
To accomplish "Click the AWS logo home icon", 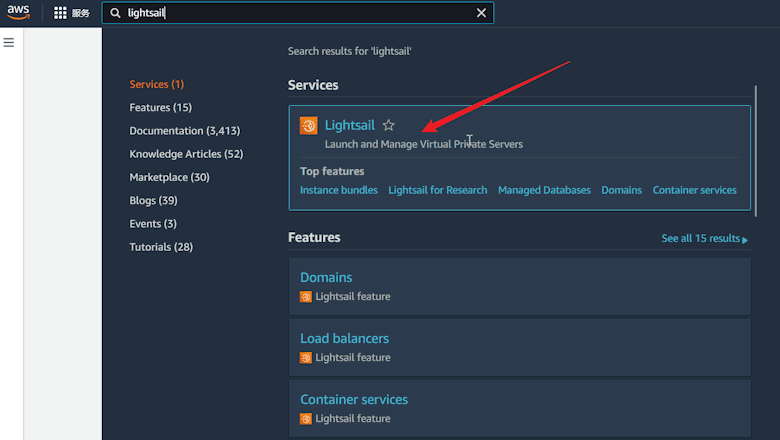I will (18, 12).
